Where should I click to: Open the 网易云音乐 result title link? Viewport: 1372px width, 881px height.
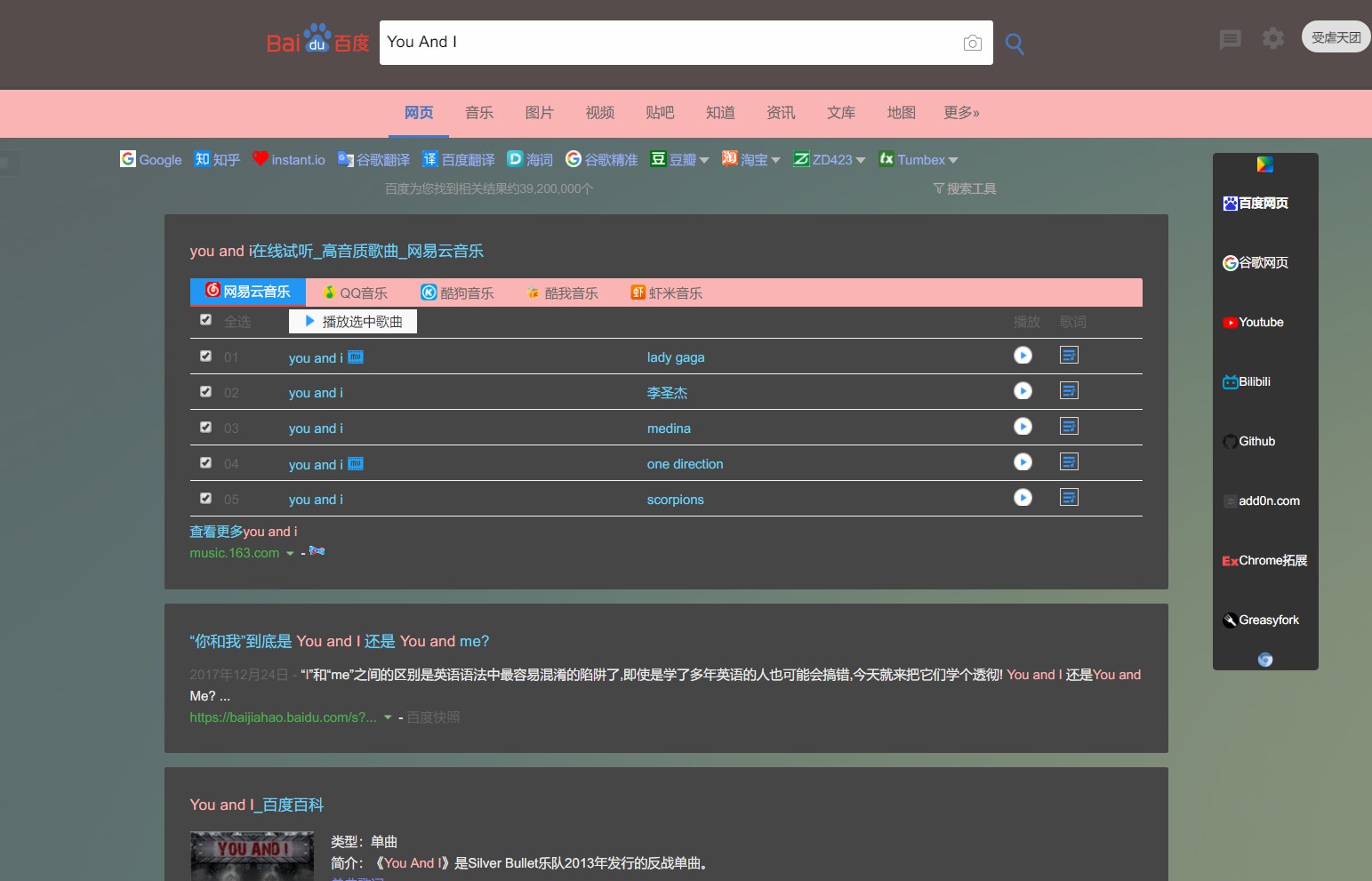pyautogui.click(x=336, y=251)
